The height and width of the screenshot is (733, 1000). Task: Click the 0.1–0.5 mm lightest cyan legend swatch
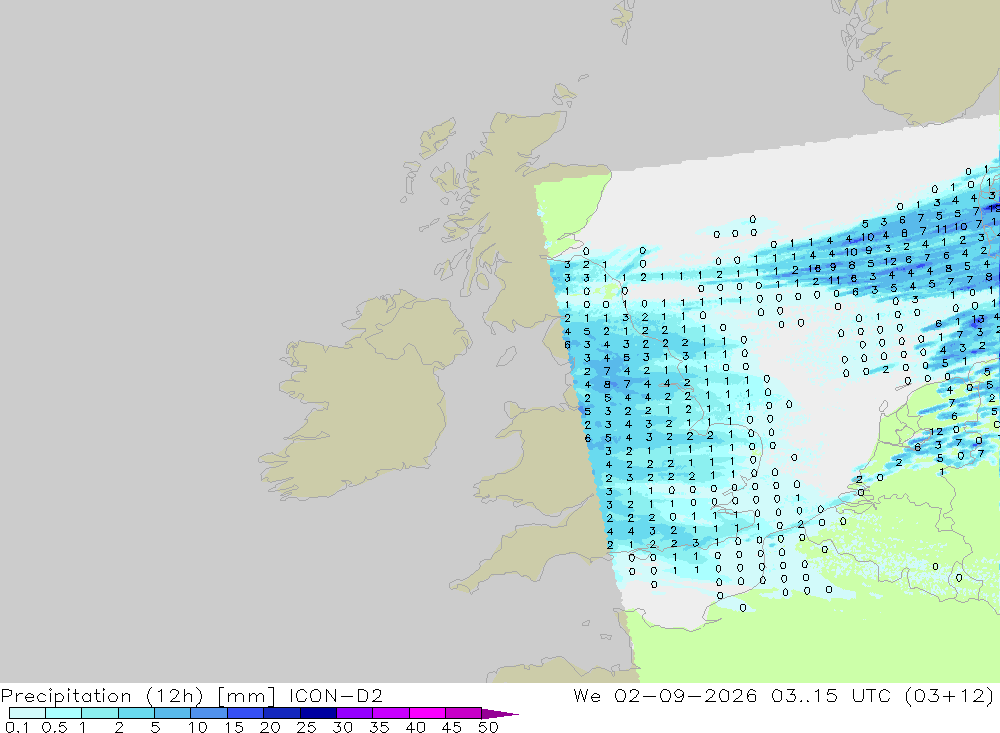27,713
